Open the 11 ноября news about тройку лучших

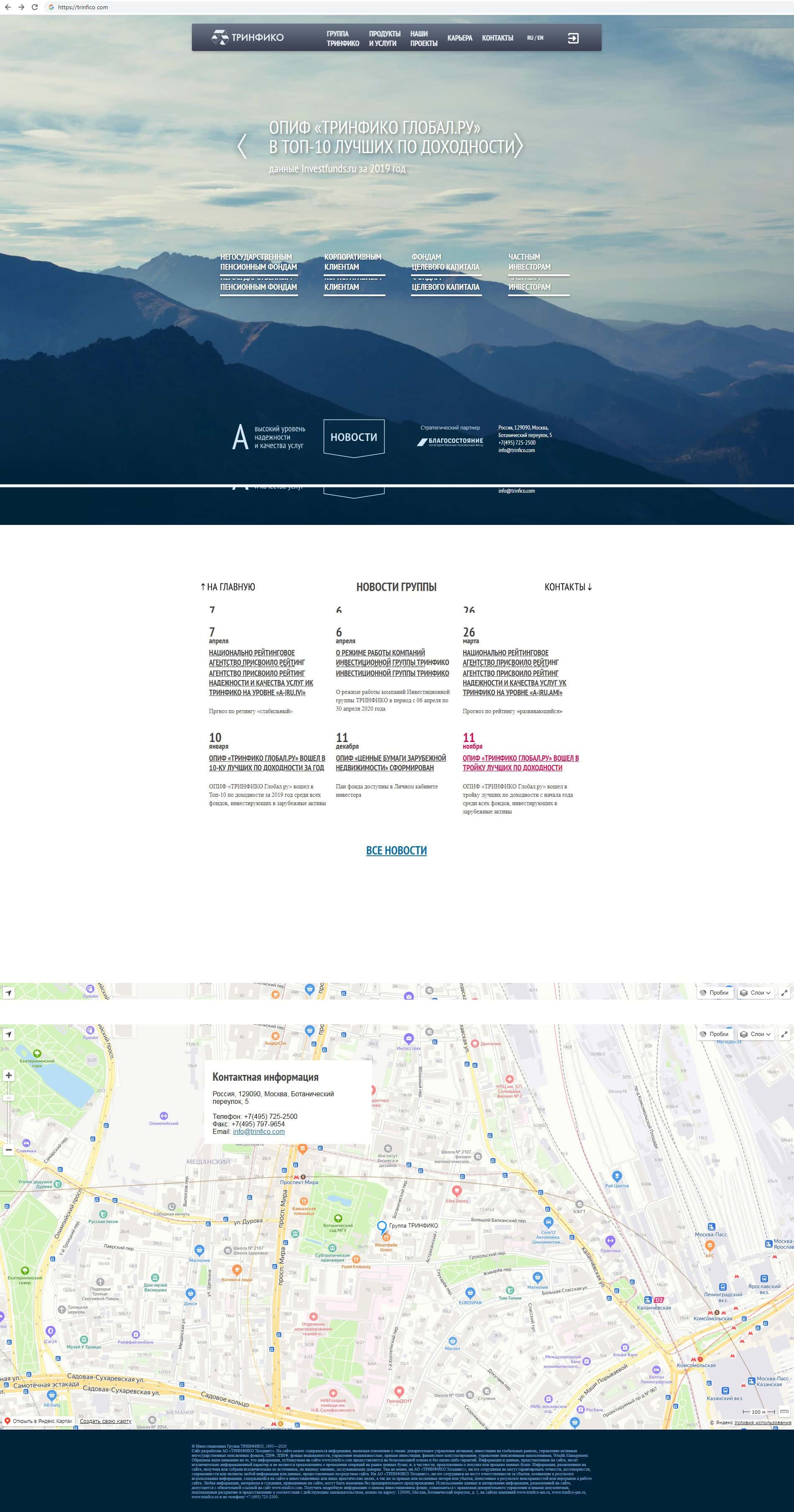pos(521,763)
